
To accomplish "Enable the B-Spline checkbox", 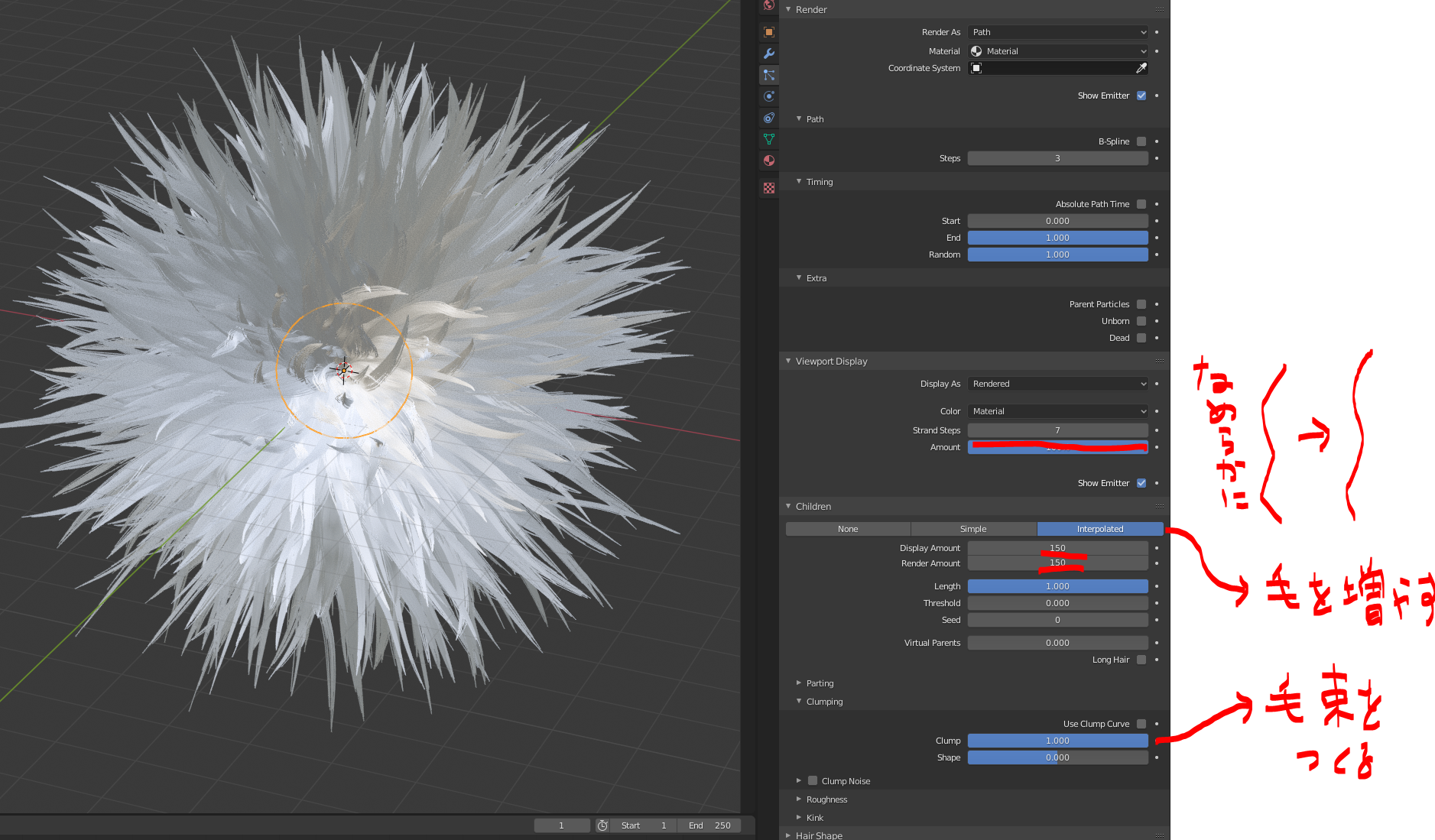I will [x=1141, y=141].
